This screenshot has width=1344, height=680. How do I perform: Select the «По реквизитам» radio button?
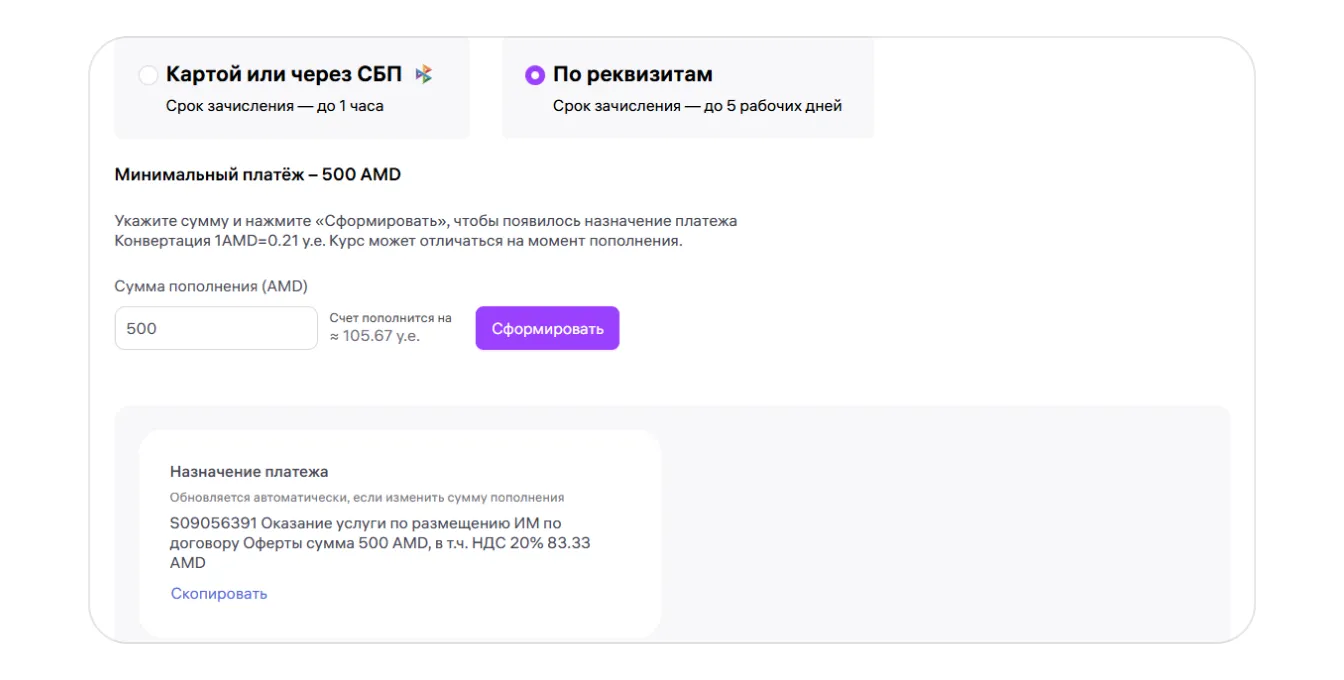pyautogui.click(x=535, y=75)
